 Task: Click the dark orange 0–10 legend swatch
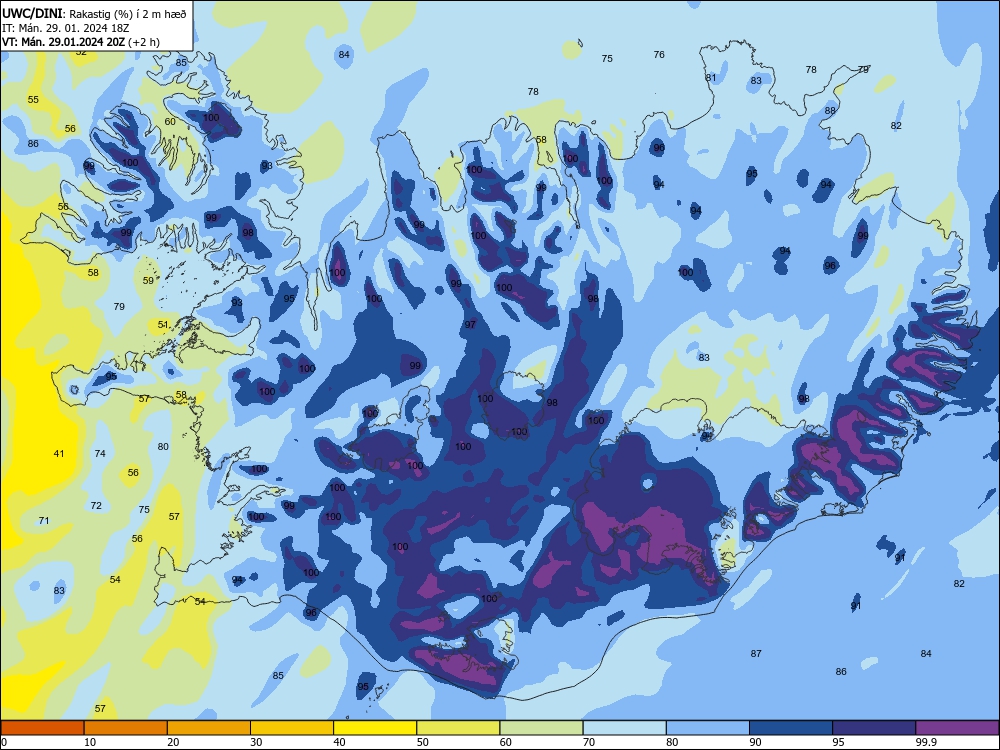pyautogui.click(x=42, y=728)
